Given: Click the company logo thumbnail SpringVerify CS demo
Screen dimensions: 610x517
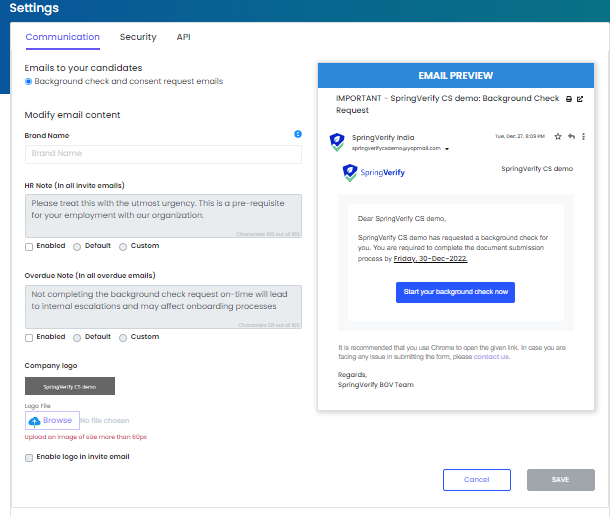Looking at the screenshot, I should [70, 386].
